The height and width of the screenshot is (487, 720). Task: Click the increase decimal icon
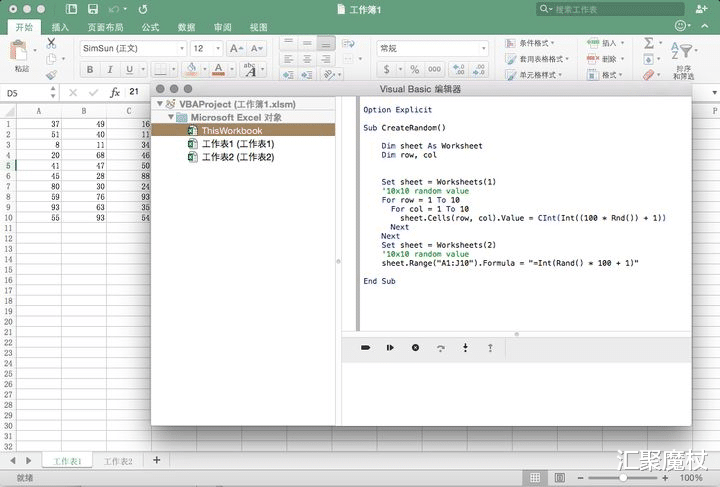[x=458, y=69]
